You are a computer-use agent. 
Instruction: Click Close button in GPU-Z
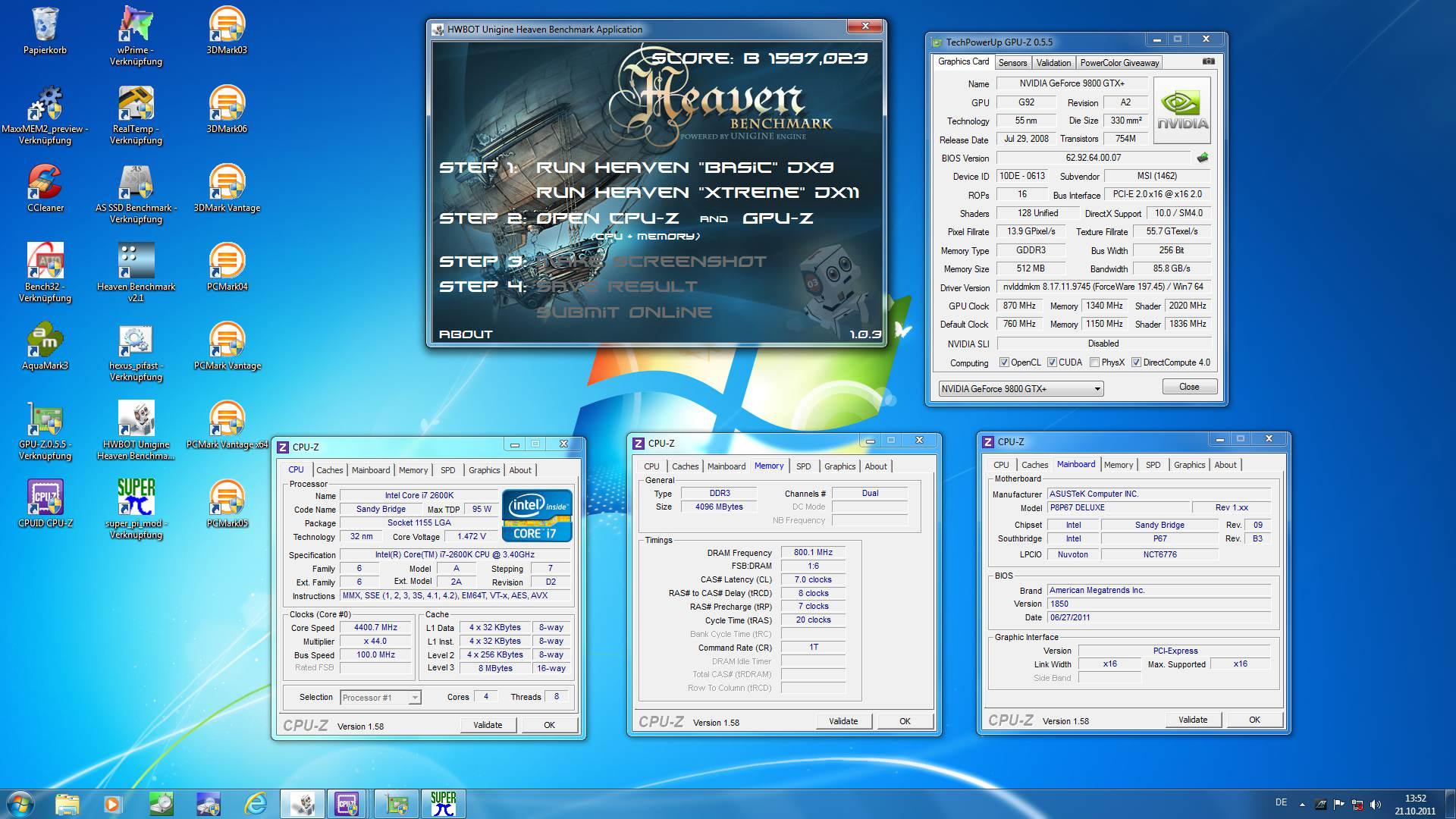pos(1189,387)
